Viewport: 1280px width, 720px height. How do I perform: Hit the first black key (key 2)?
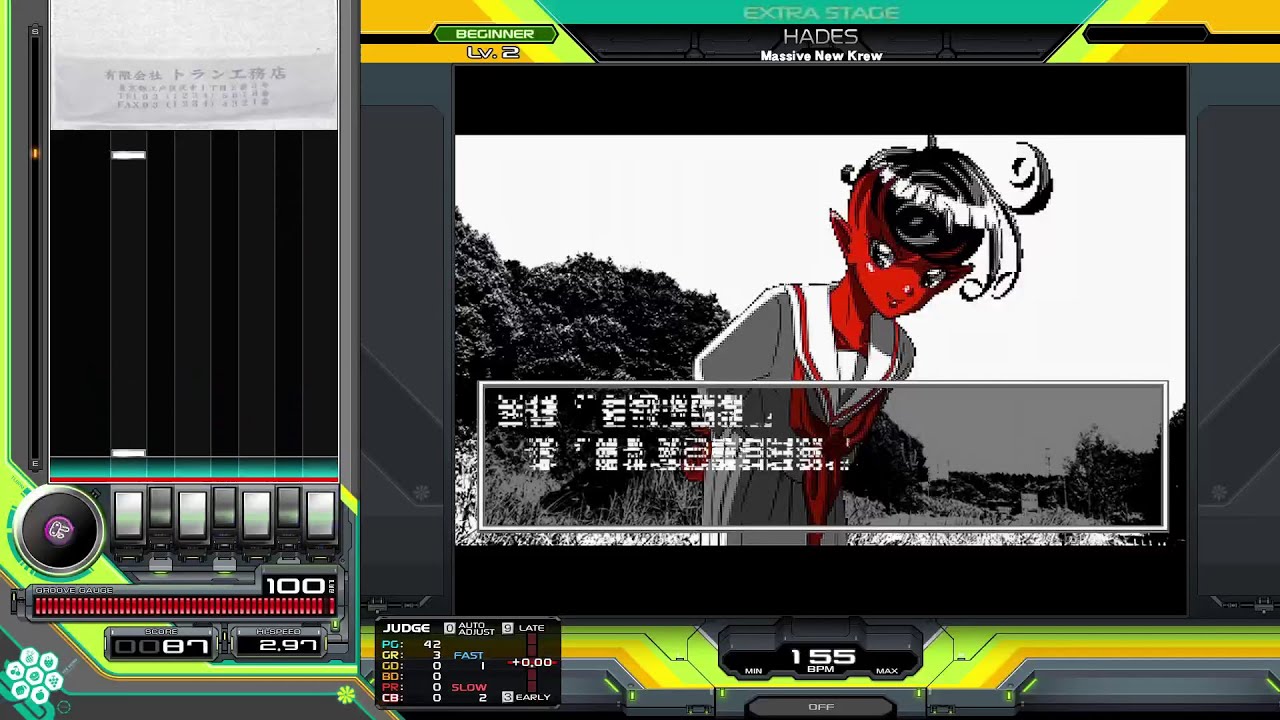[160, 509]
